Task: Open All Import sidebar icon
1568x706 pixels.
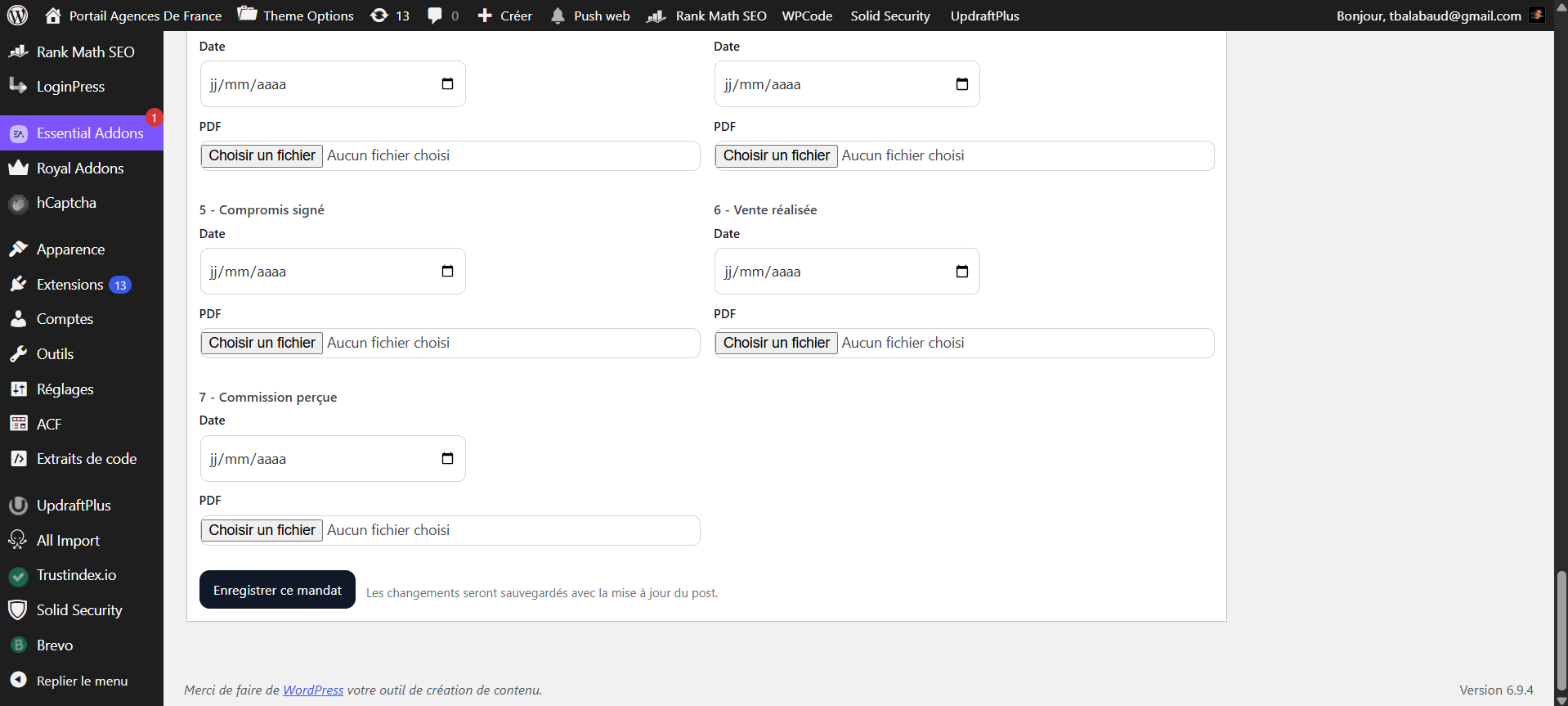Action: click(x=18, y=540)
